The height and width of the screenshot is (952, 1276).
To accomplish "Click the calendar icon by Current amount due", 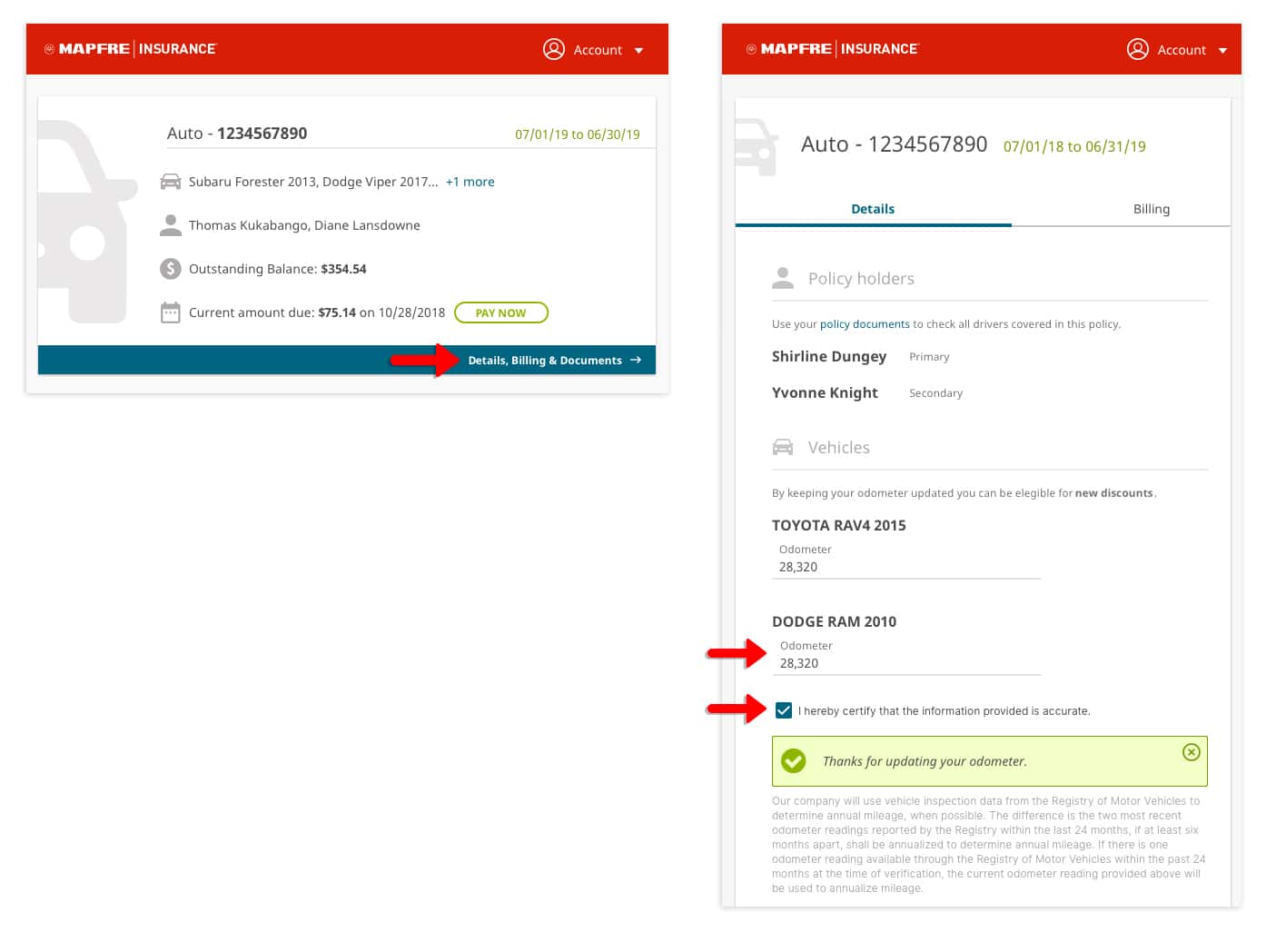I will (x=171, y=312).
